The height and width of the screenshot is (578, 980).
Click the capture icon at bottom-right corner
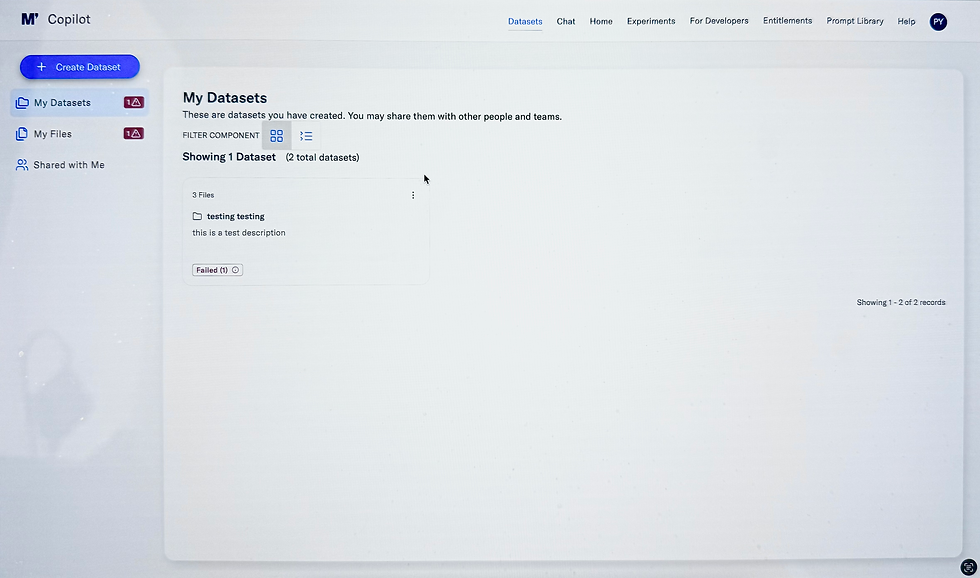point(968,567)
